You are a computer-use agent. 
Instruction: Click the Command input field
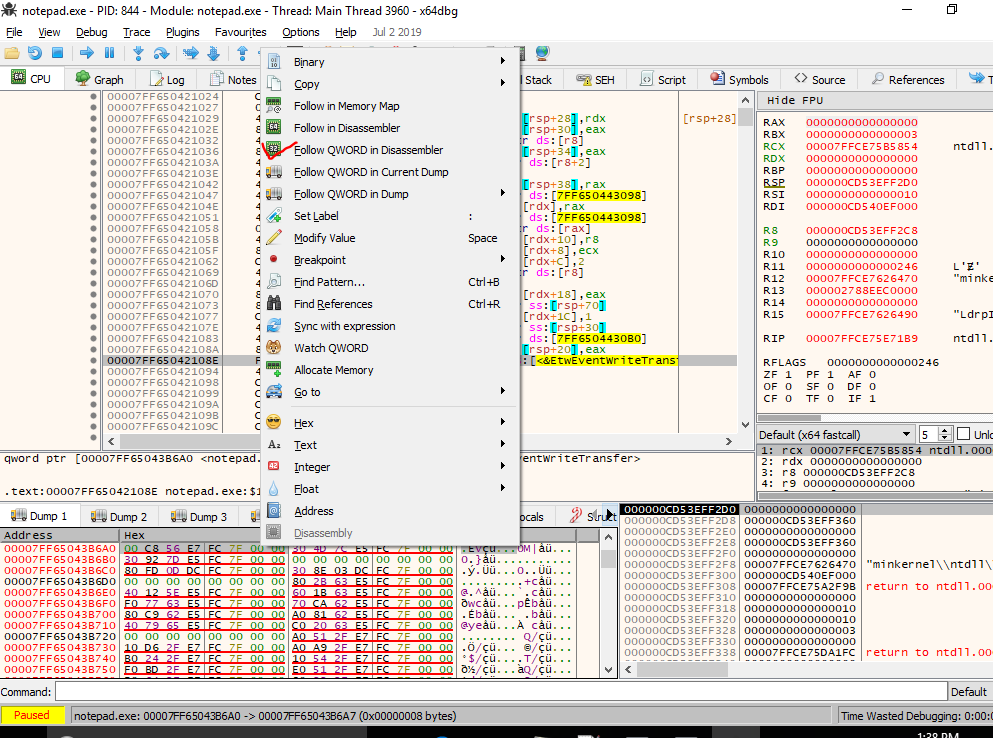coord(500,692)
